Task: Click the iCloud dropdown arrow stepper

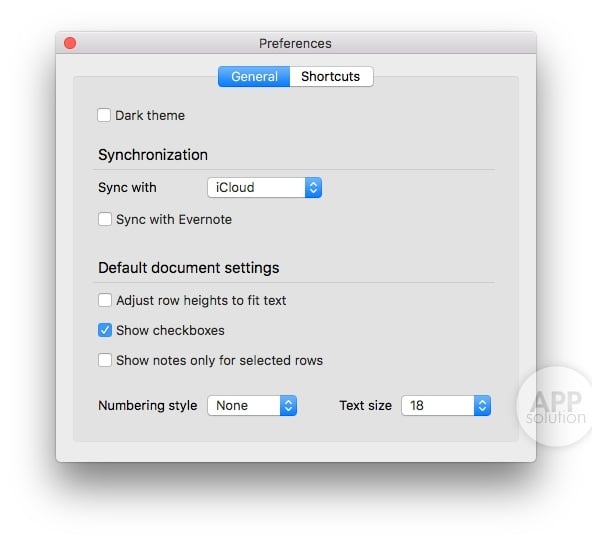Action: 313,187
